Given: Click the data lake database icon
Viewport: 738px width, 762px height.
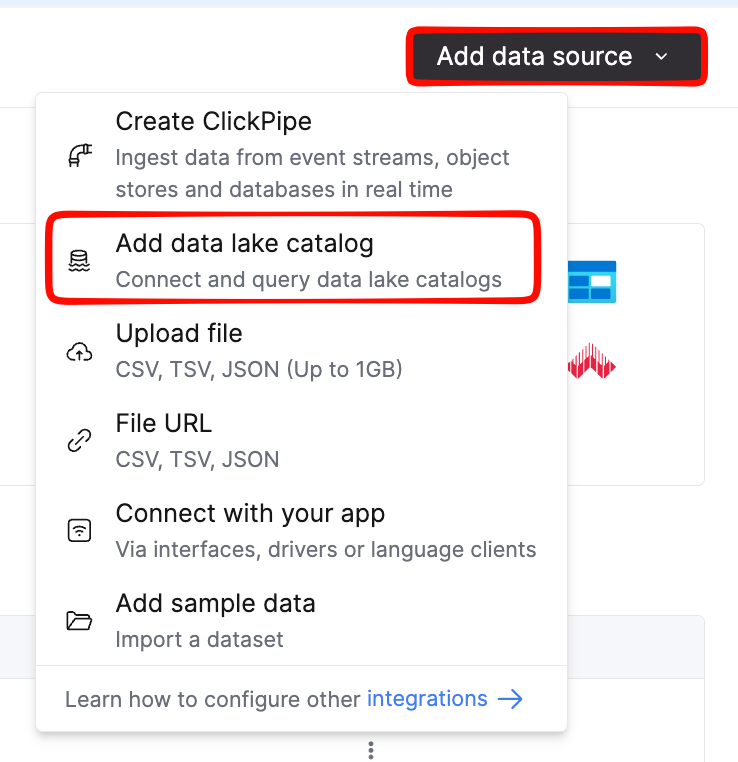Looking at the screenshot, I should pos(79,261).
